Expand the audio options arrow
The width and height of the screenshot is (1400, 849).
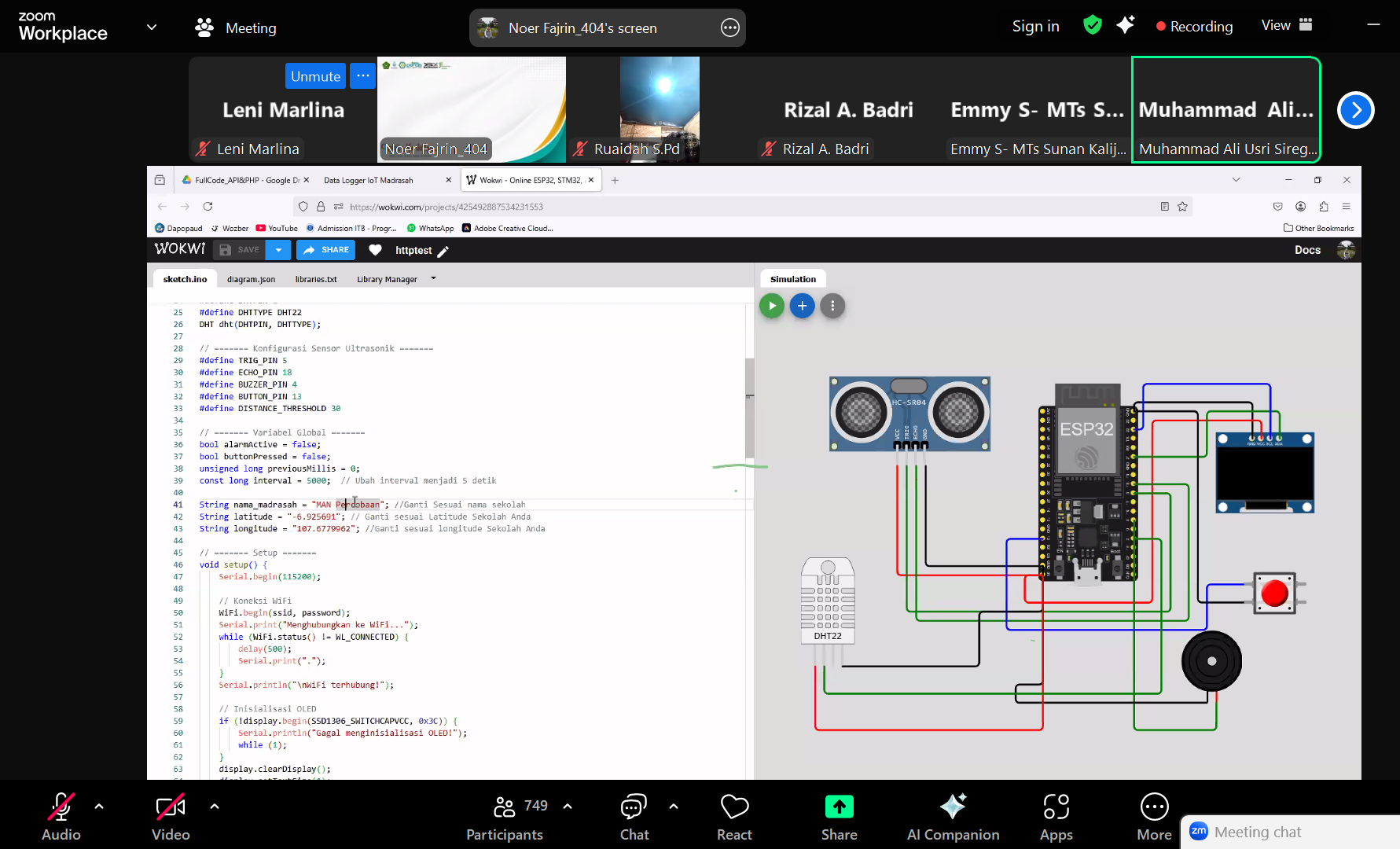tap(99, 807)
